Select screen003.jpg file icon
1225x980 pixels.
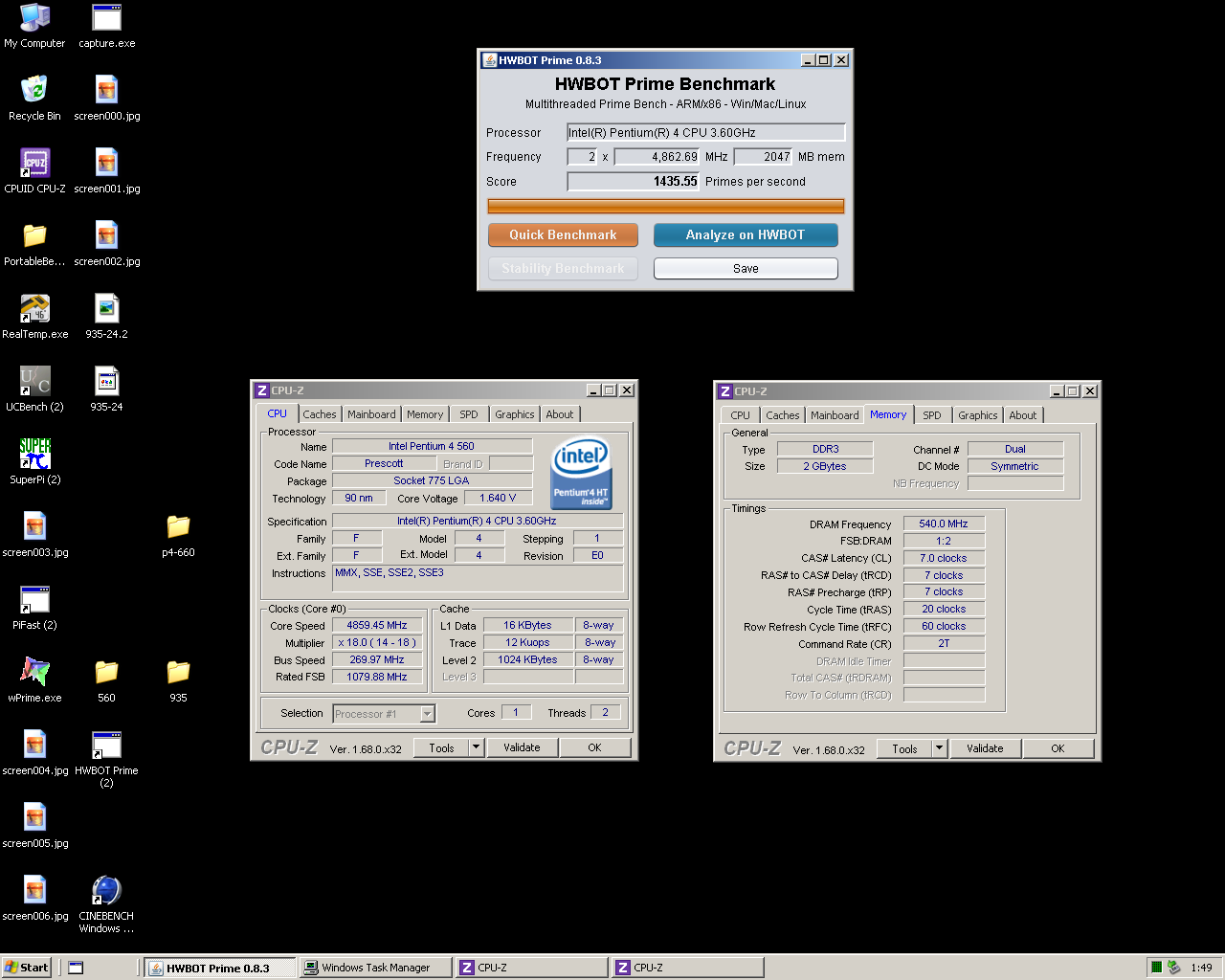tap(34, 535)
